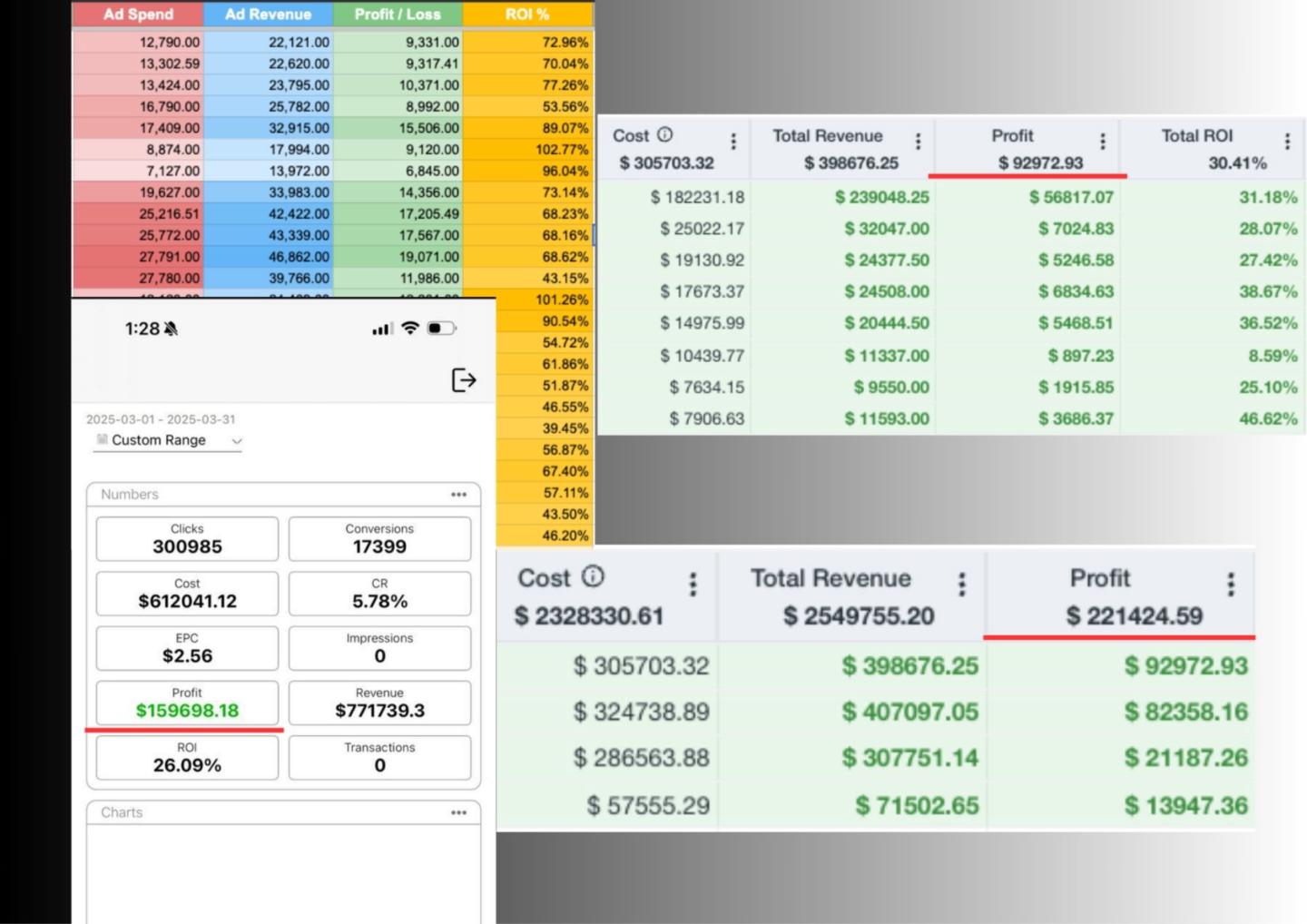Screen dimensions: 1307x924
Task: Tap the Profit $159698.18 card
Action: pos(187,703)
